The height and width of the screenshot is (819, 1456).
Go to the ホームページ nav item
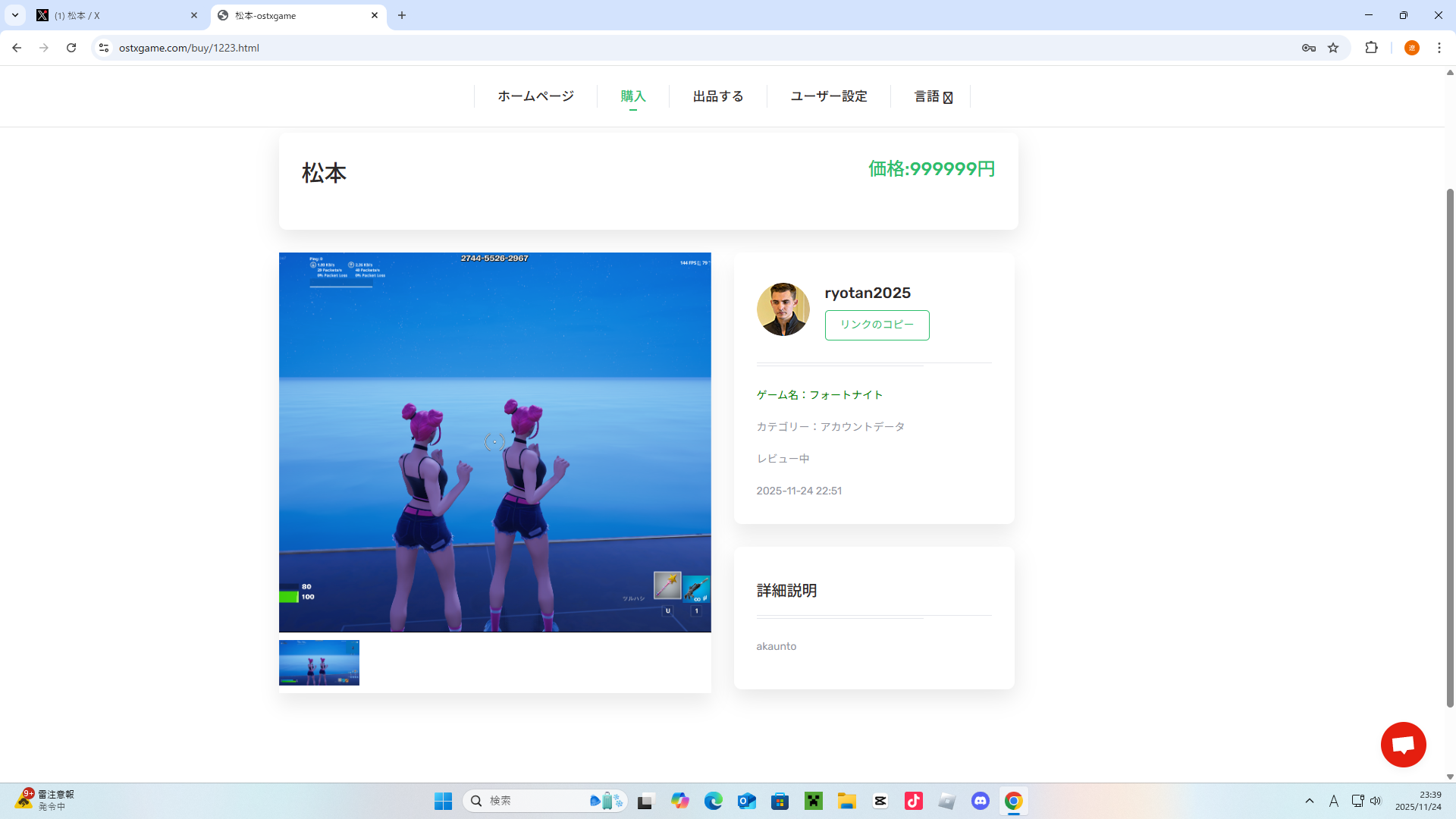535,96
